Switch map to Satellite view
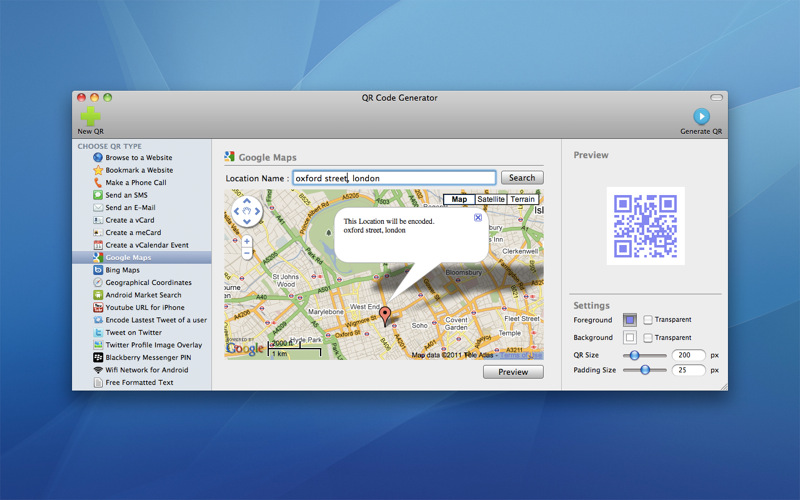 (x=491, y=199)
